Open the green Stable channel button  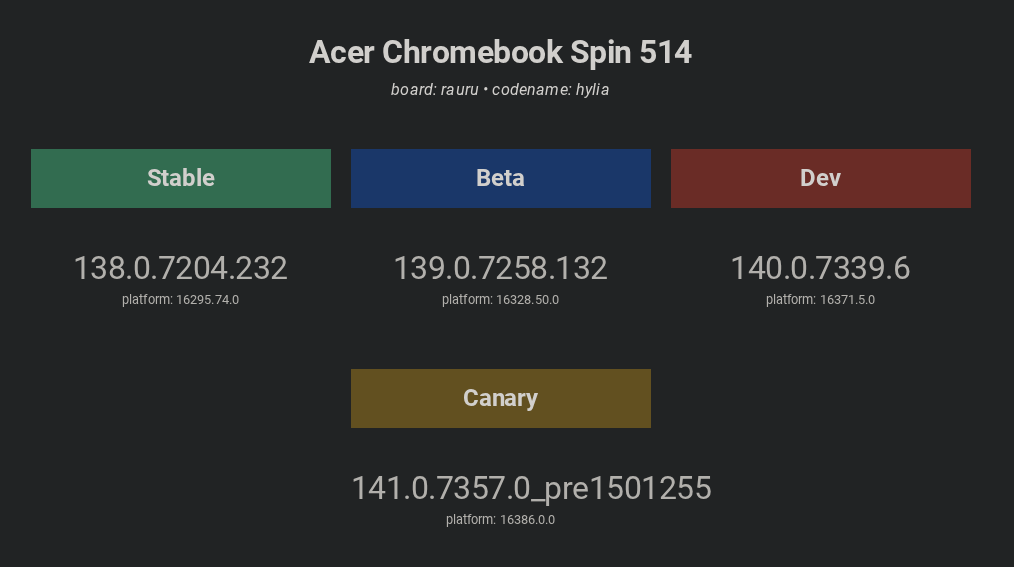181,178
